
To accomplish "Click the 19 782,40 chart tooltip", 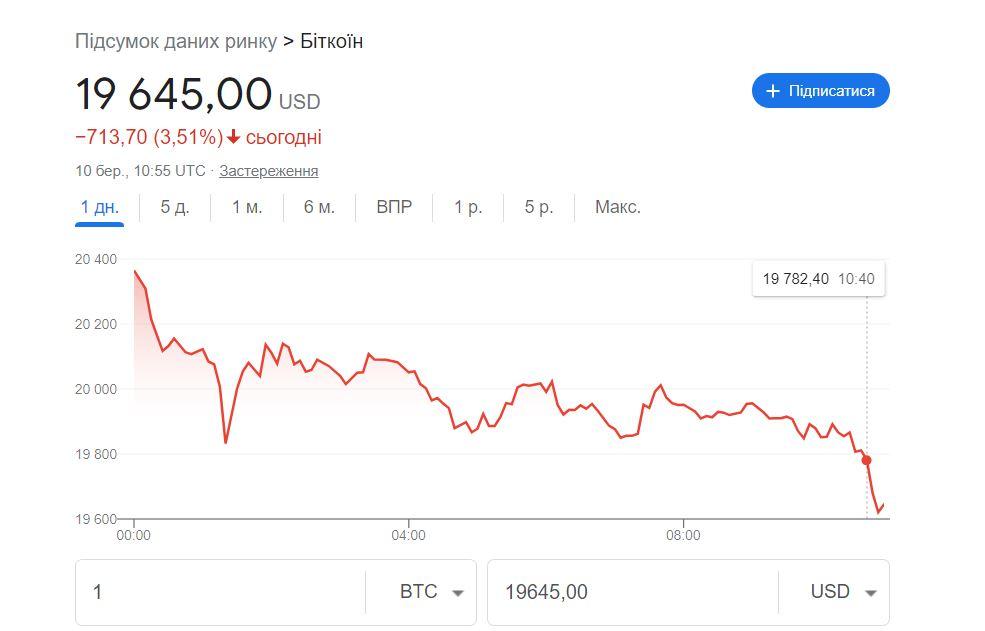I will 818,279.
